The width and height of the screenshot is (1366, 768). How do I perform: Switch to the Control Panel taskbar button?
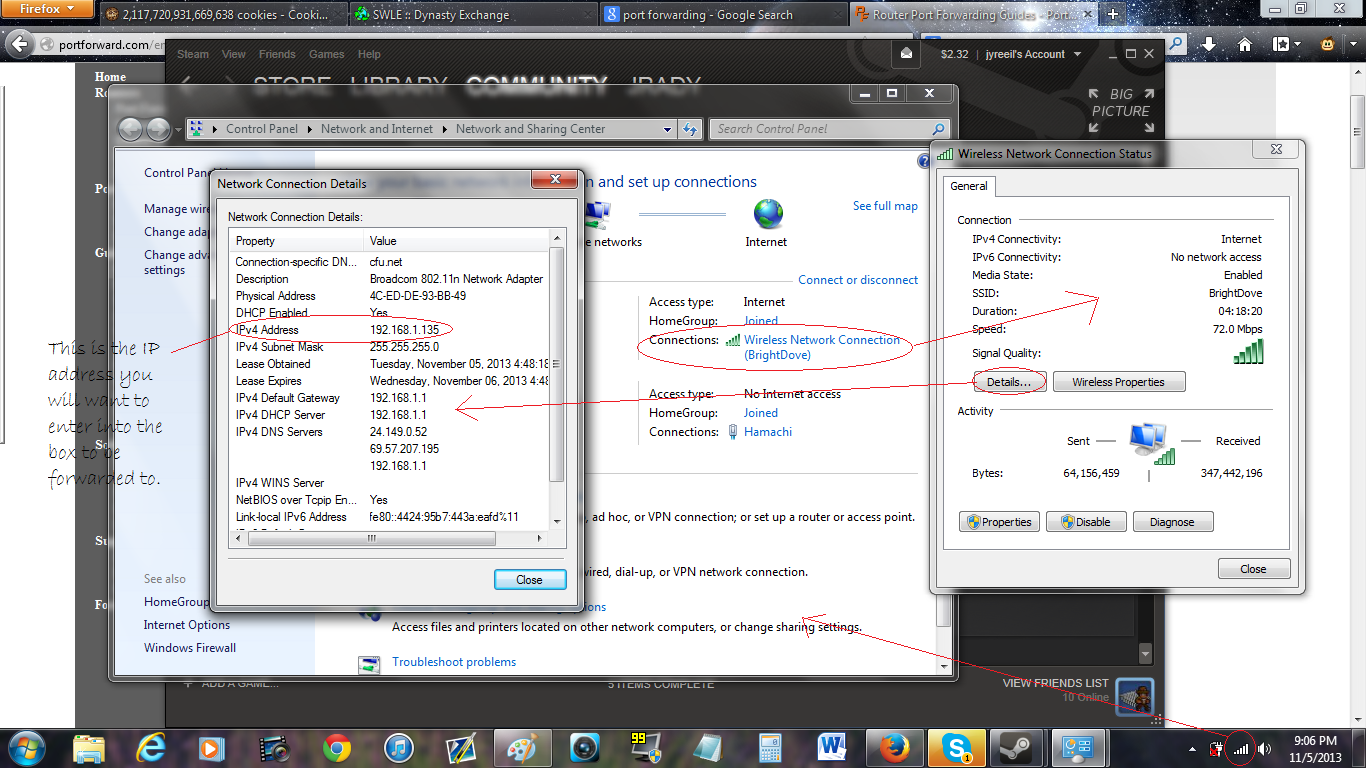point(1081,747)
